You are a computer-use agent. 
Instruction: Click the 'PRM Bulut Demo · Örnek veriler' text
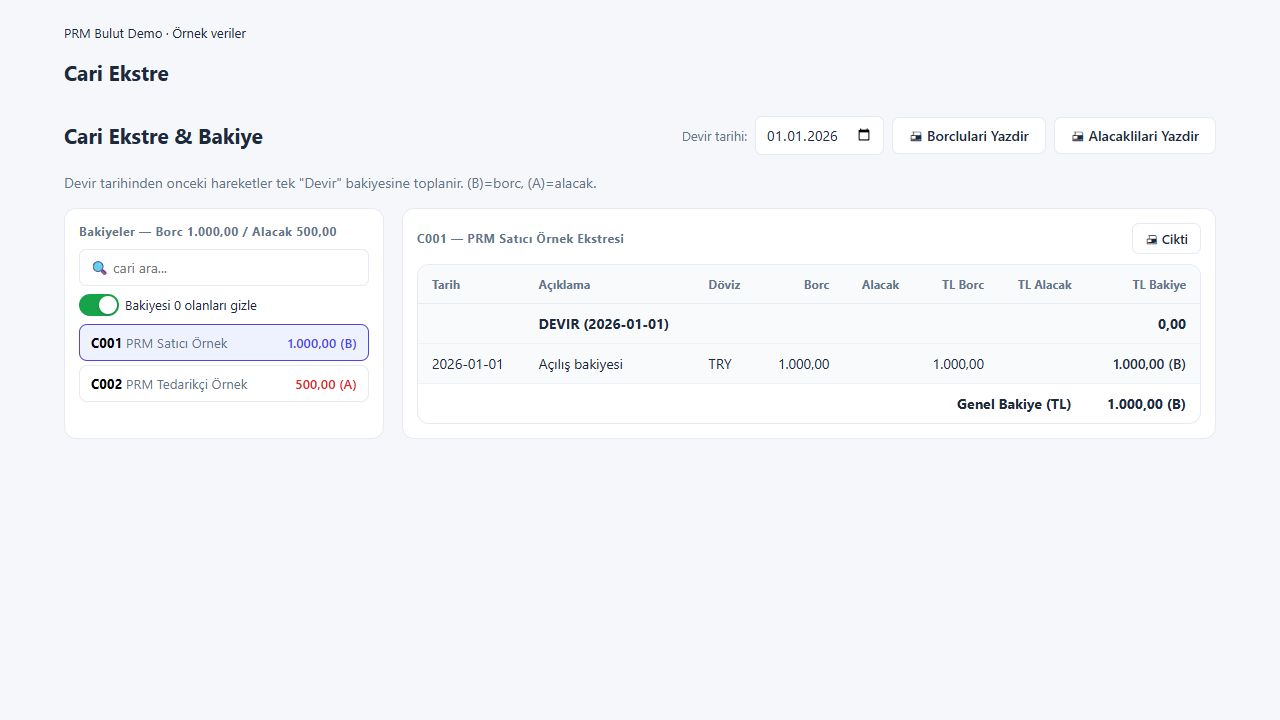pos(155,33)
